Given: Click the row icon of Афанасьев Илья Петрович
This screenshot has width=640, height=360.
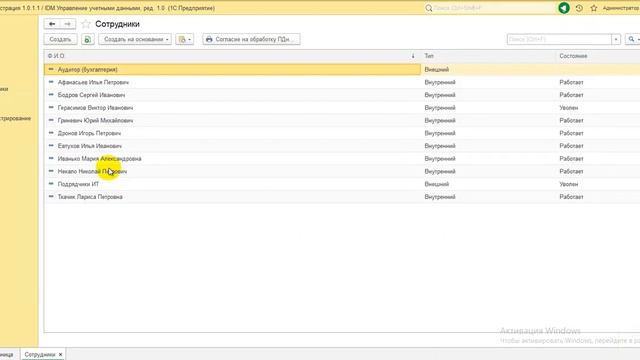Looking at the screenshot, I should (x=51, y=82).
